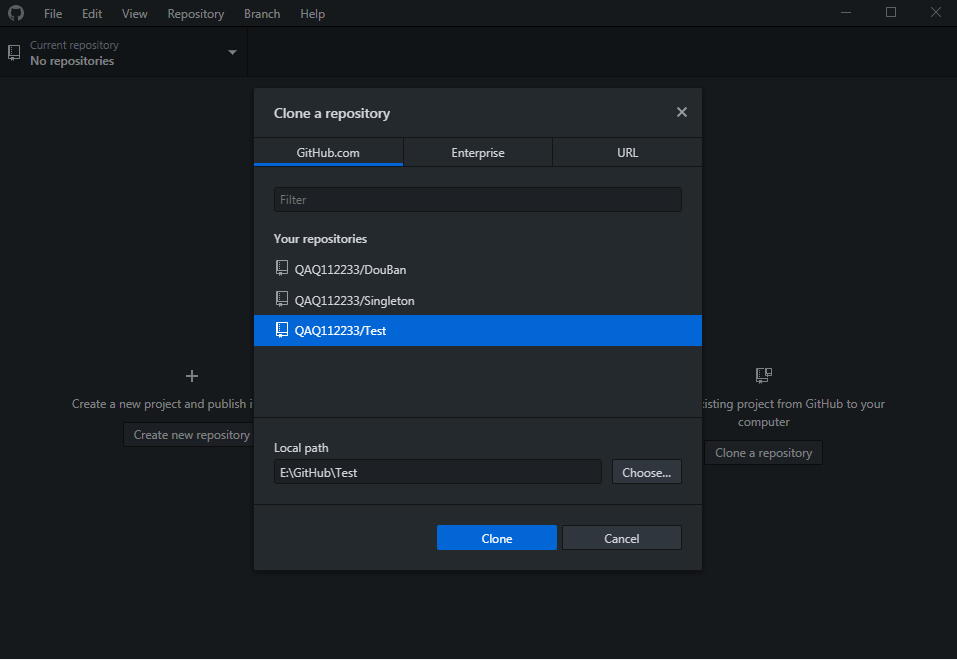Focus the Filter repositories text field
The height and width of the screenshot is (660, 957).
(x=478, y=200)
